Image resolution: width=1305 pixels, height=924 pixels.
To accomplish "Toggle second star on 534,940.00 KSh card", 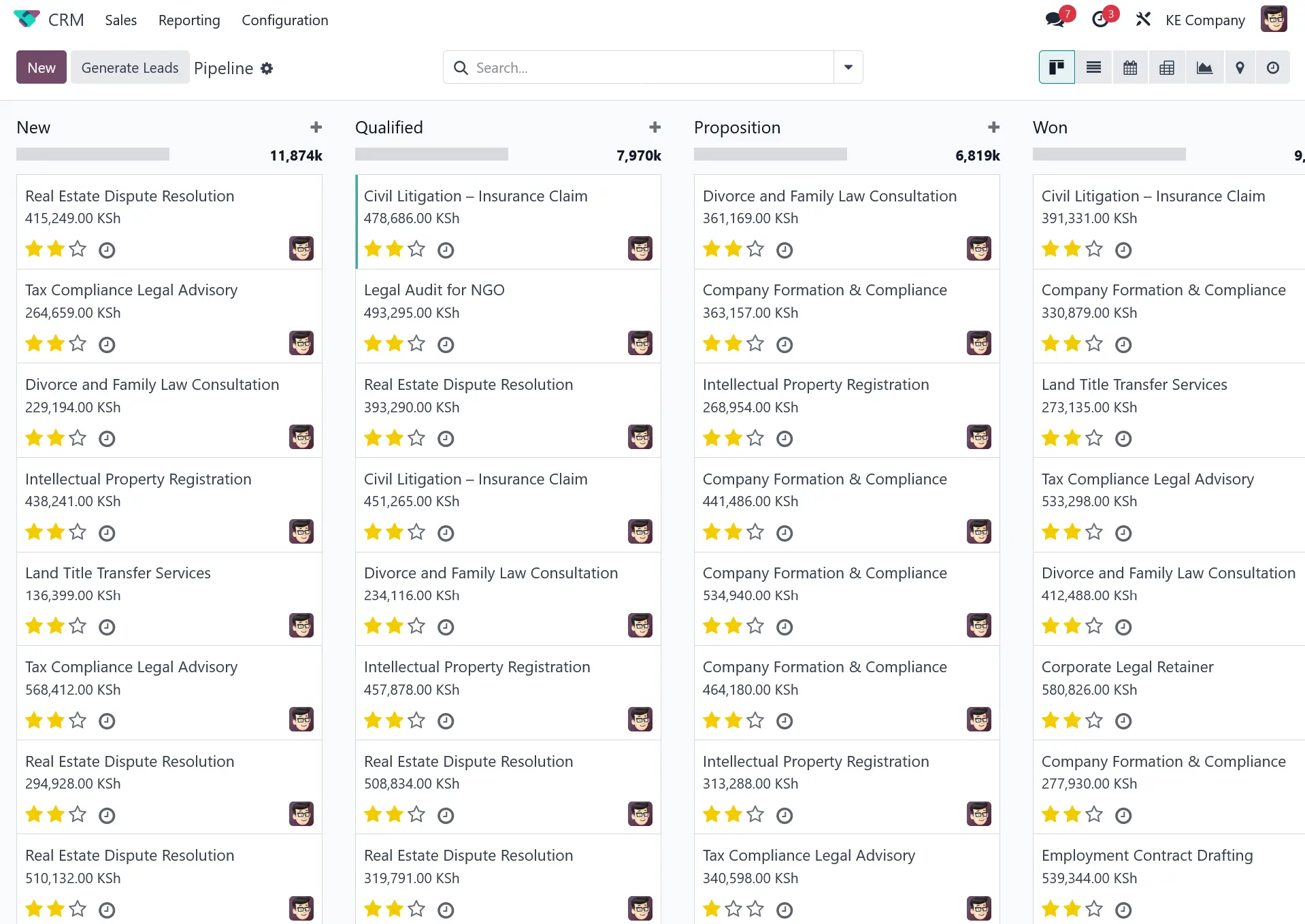I will point(733,626).
